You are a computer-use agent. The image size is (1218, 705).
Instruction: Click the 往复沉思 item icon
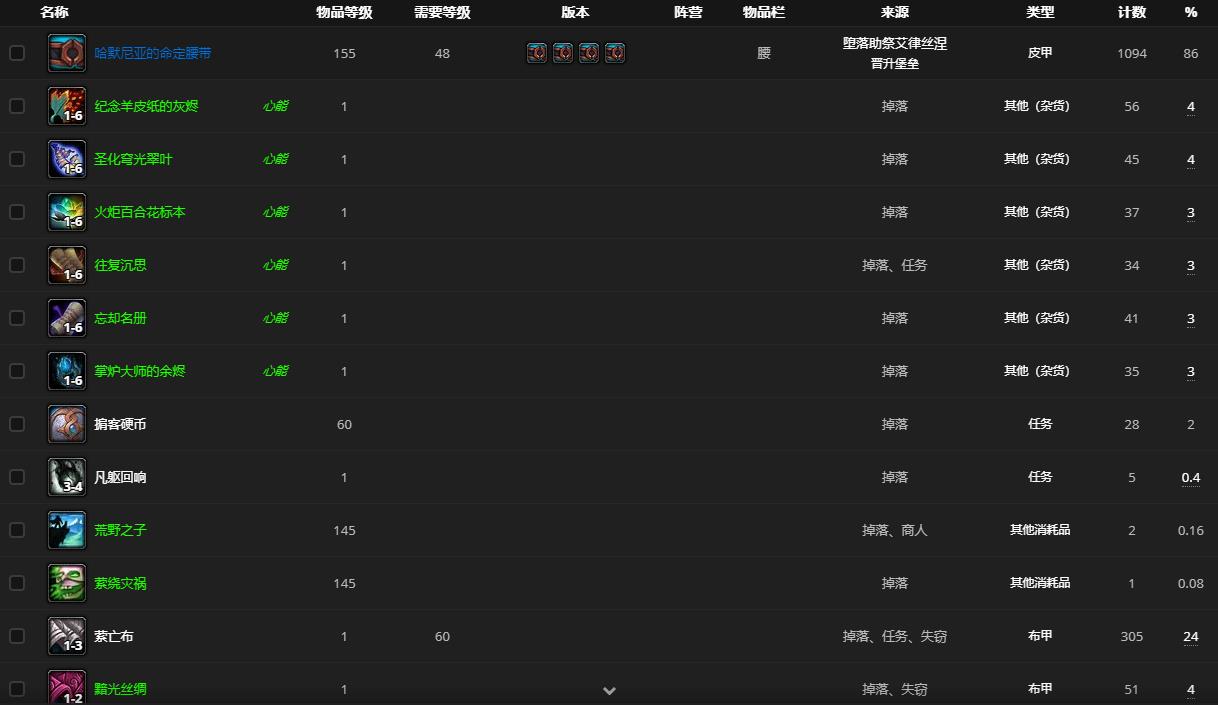67,265
